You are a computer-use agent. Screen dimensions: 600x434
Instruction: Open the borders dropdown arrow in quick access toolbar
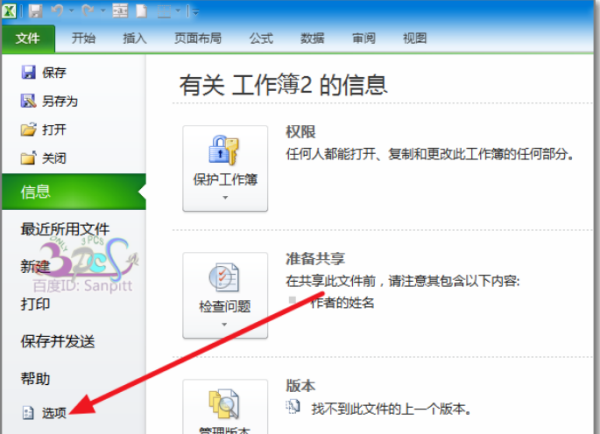tap(178, 11)
